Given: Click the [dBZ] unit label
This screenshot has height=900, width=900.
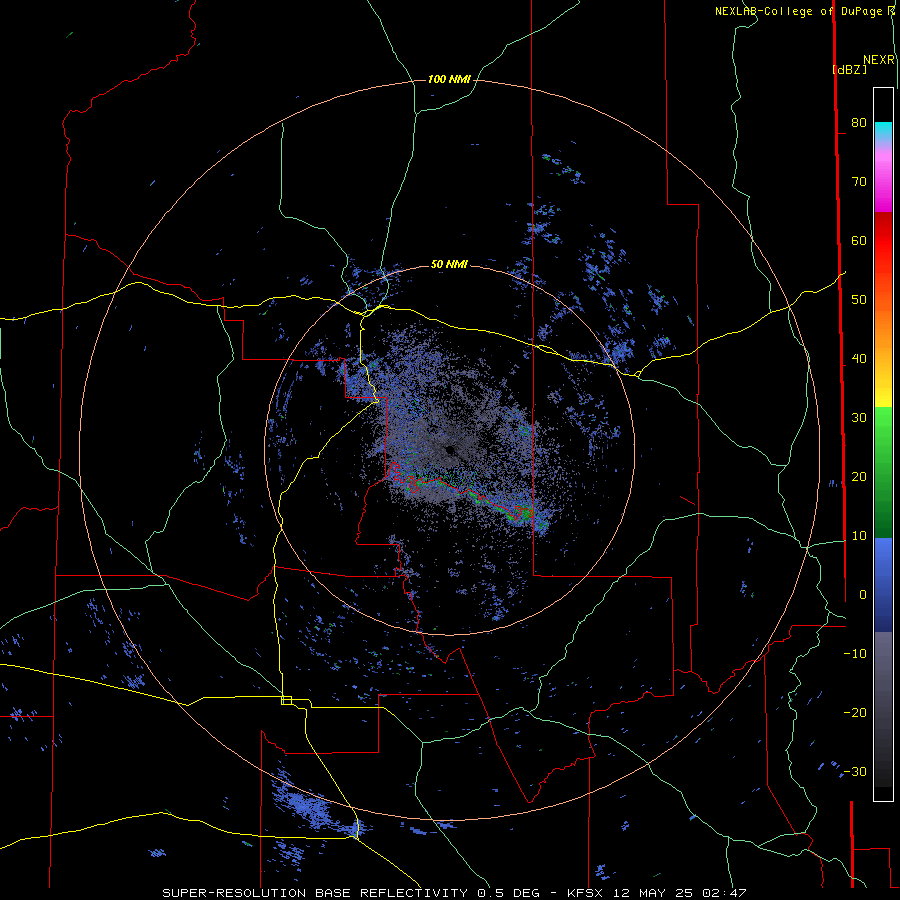Looking at the screenshot, I should (x=849, y=69).
